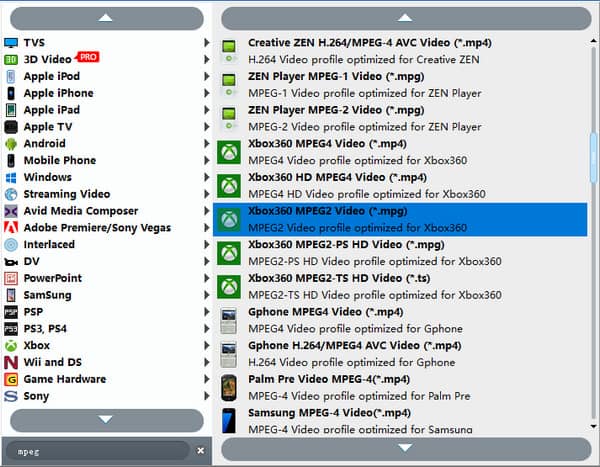The height and width of the screenshot is (467, 600).
Task: Click the Apple TV icon
Action: tap(11, 127)
